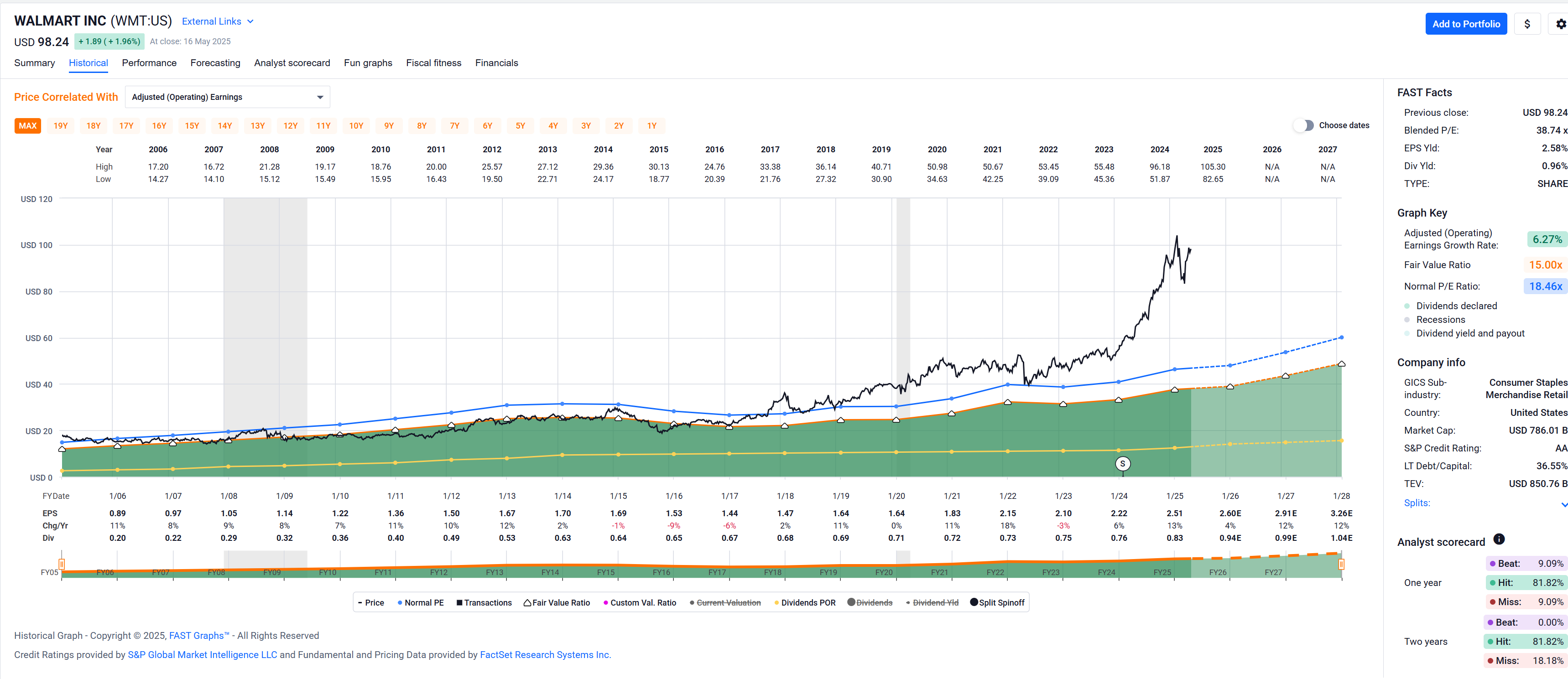Screen dimensions: 1568x679
Task: Open the Financials tab
Action: tap(497, 63)
